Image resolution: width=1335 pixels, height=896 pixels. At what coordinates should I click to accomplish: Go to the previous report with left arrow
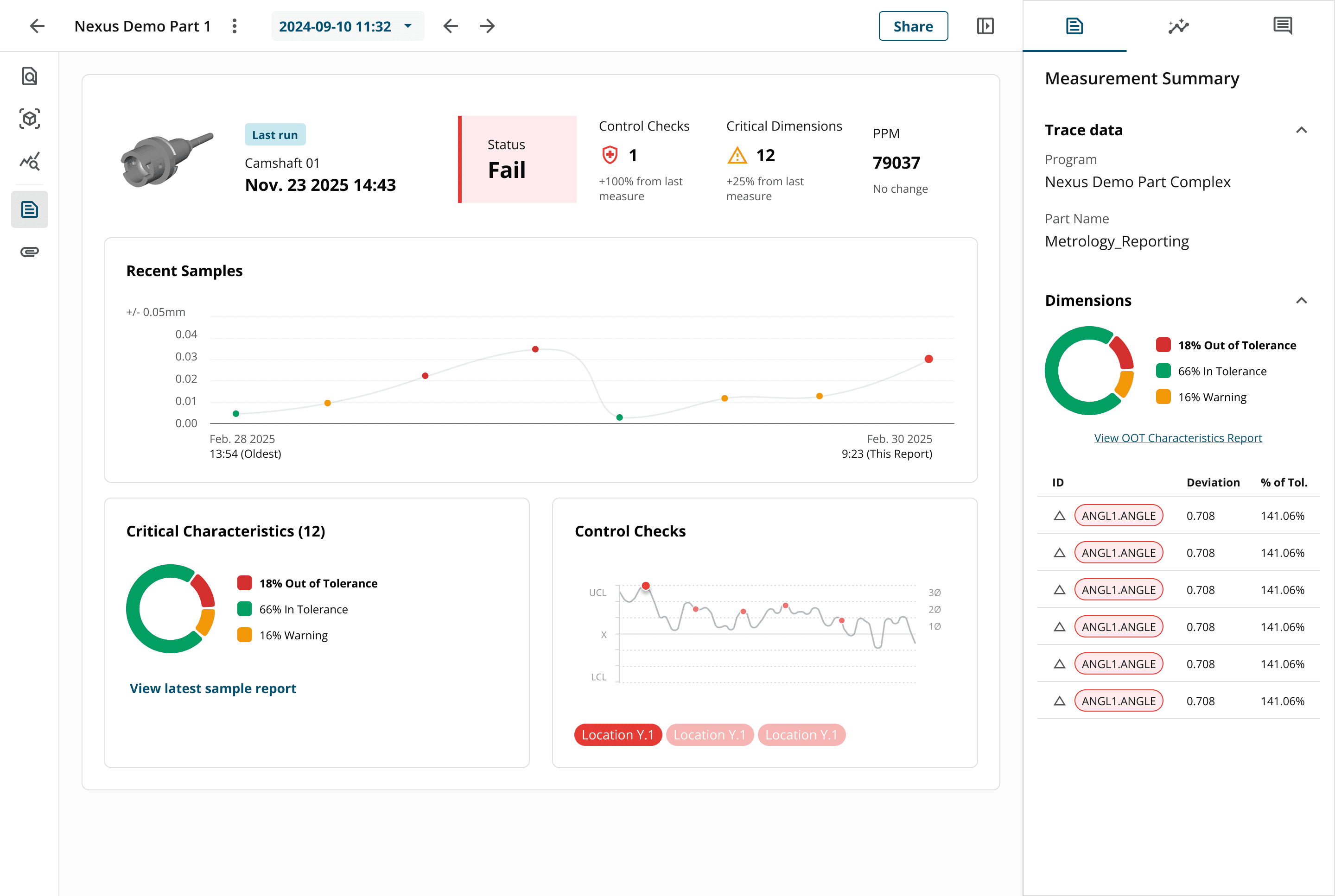pos(451,26)
